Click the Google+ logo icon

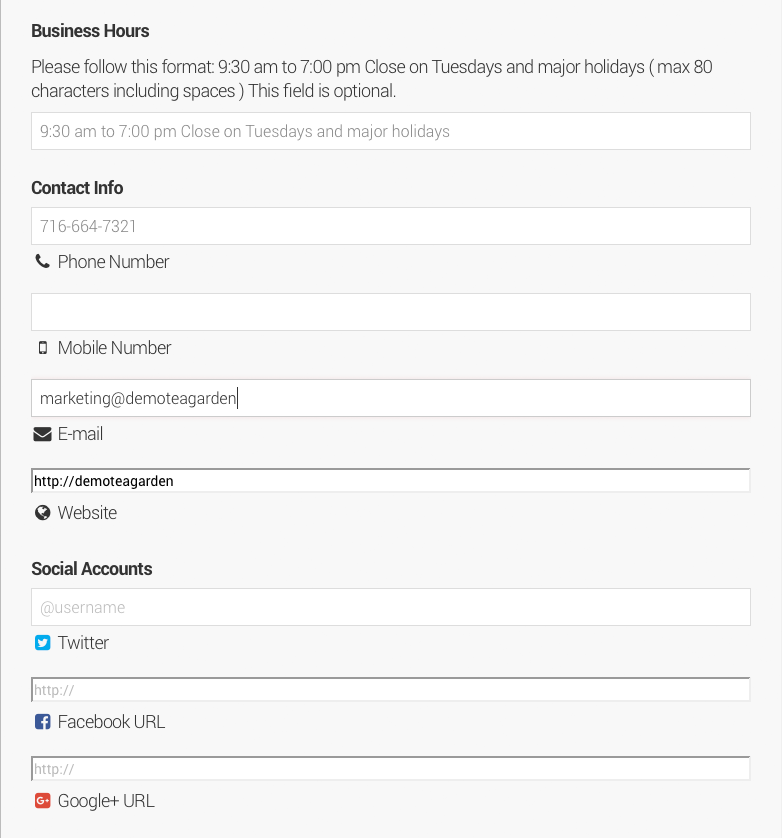(42, 801)
